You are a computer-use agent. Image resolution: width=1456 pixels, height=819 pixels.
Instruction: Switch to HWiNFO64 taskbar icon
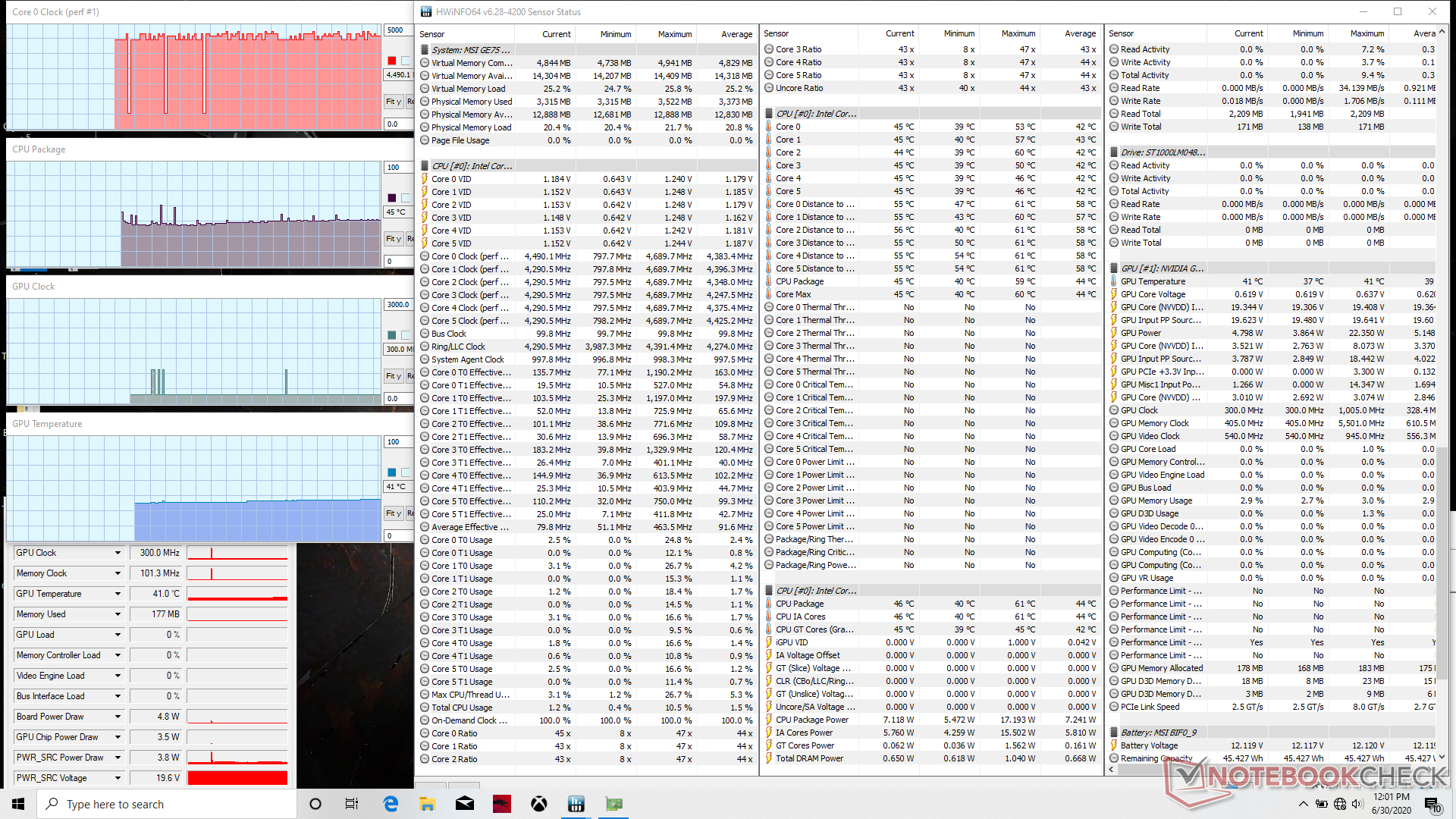pos(576,804)
